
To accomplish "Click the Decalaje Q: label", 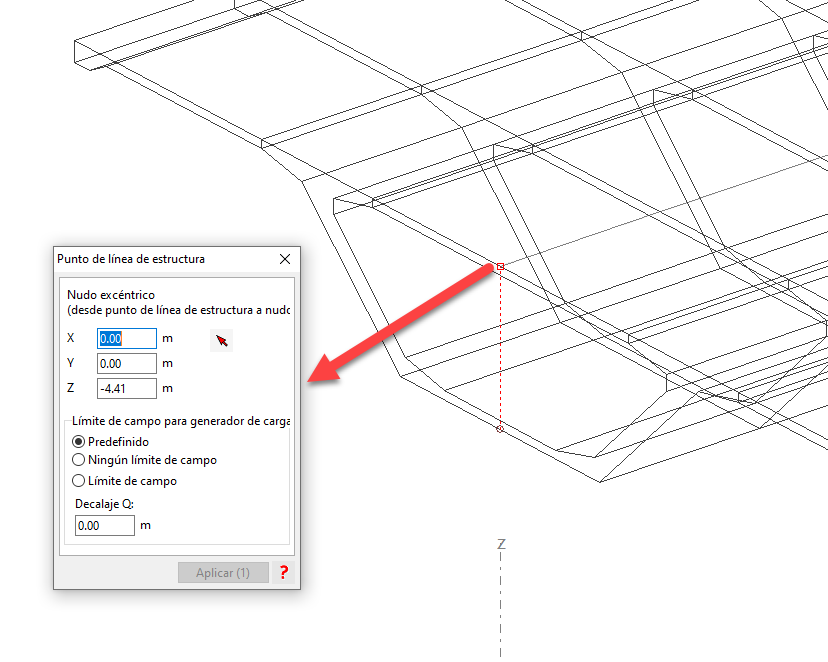I will click(105, 504).
